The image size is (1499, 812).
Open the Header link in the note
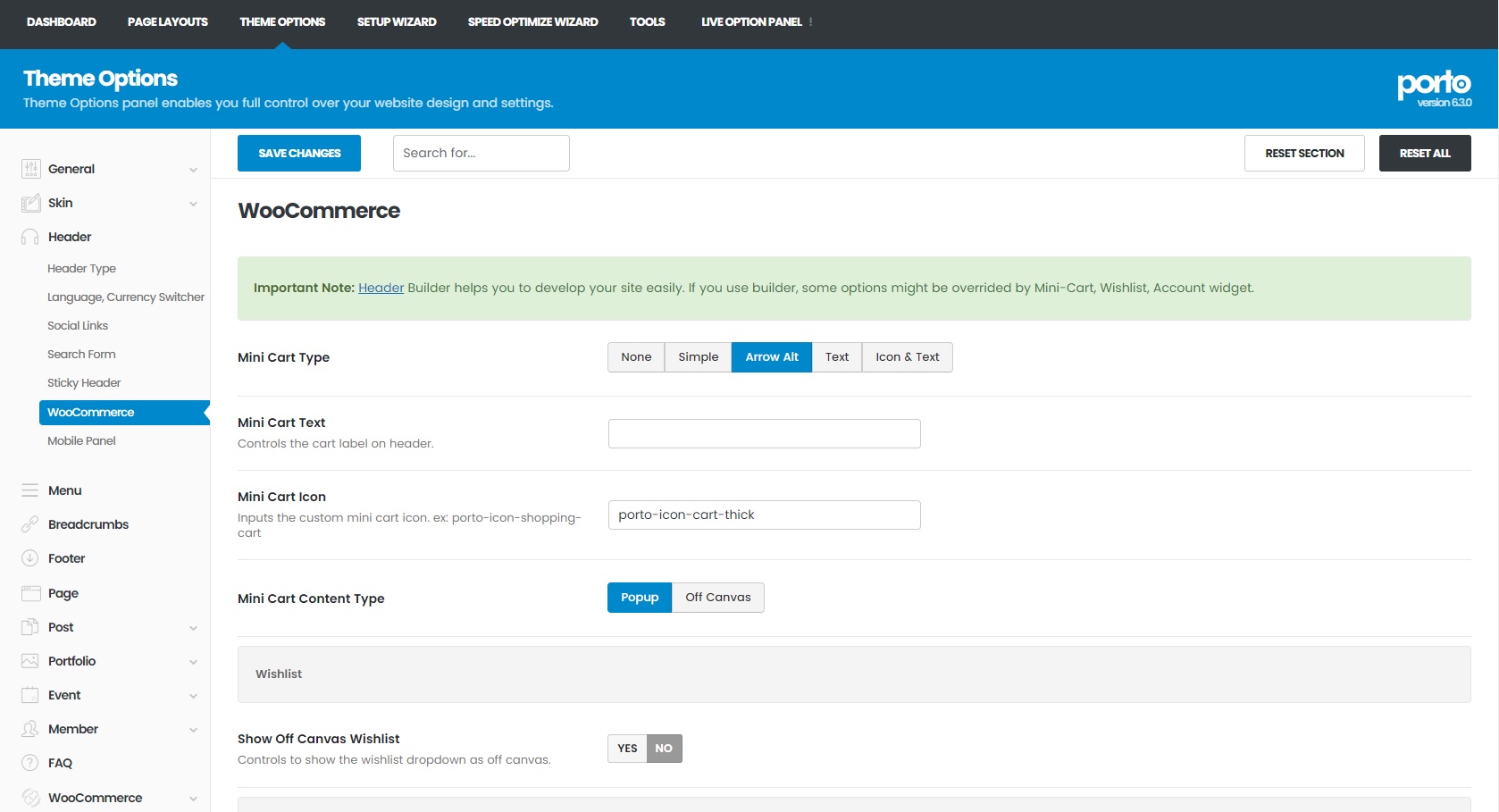point(381,288)
